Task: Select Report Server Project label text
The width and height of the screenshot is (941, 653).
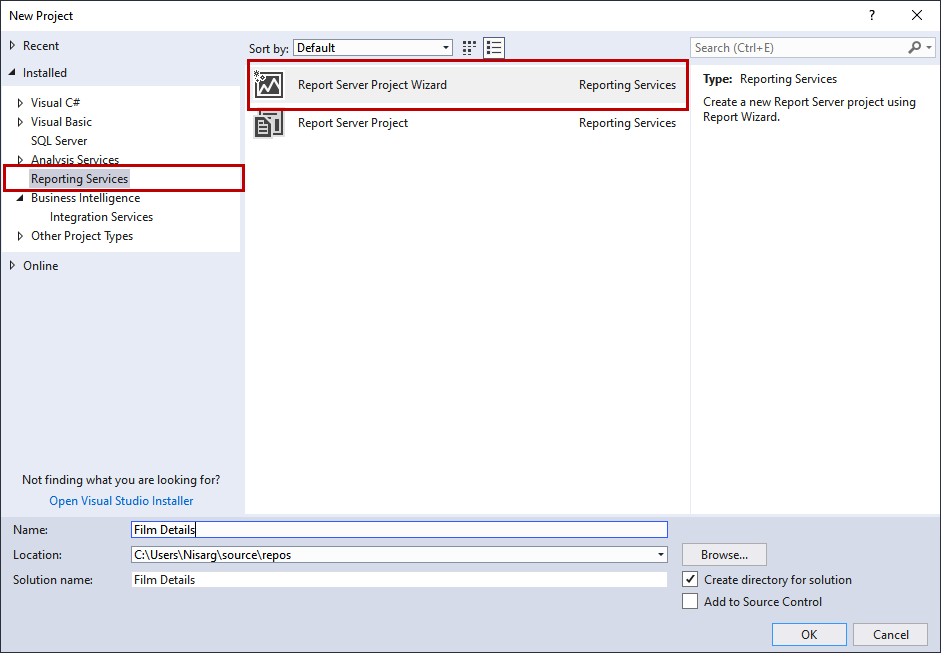Action: (353, 123)
